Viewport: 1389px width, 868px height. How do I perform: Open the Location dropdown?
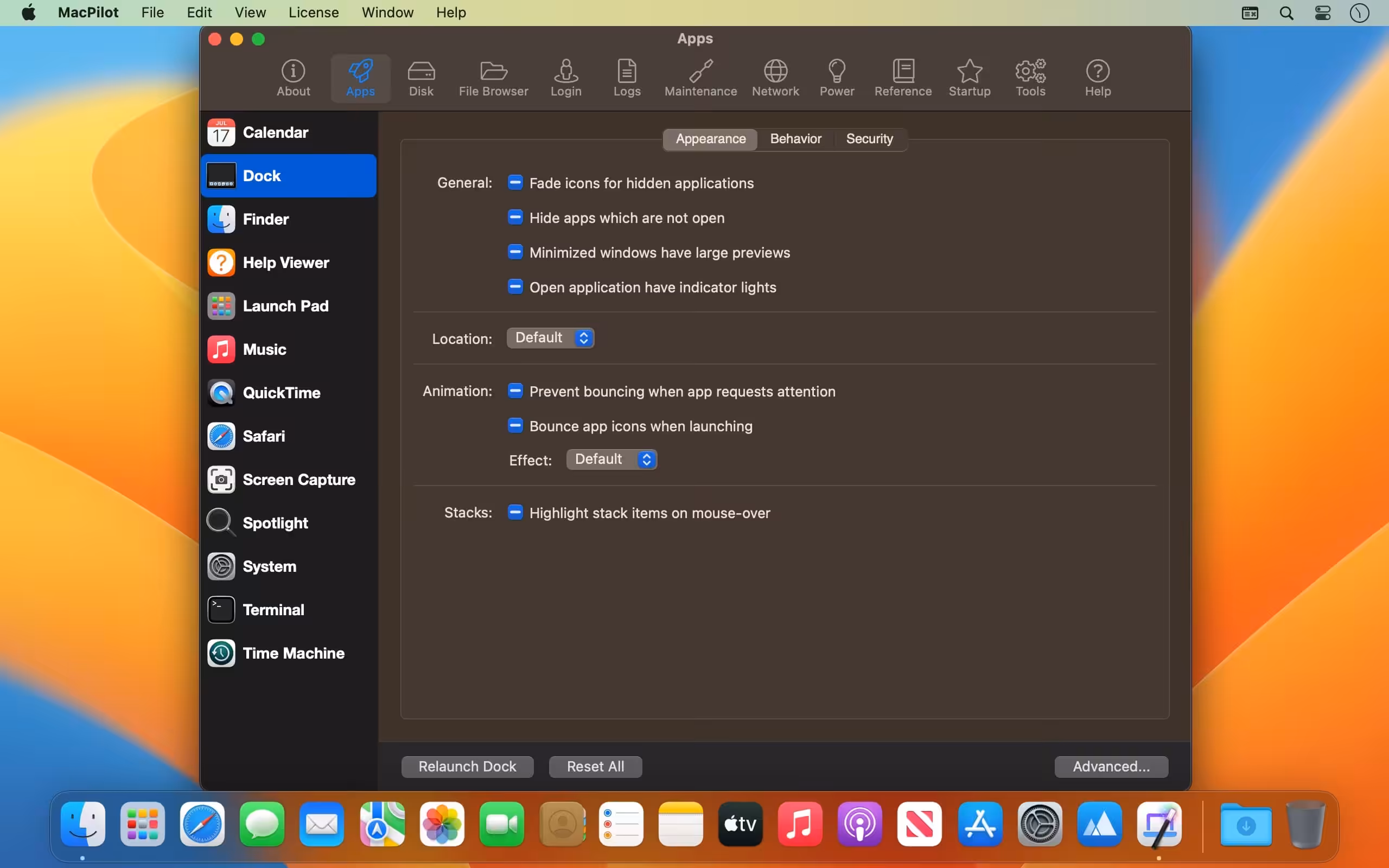[x=550, y=337]
